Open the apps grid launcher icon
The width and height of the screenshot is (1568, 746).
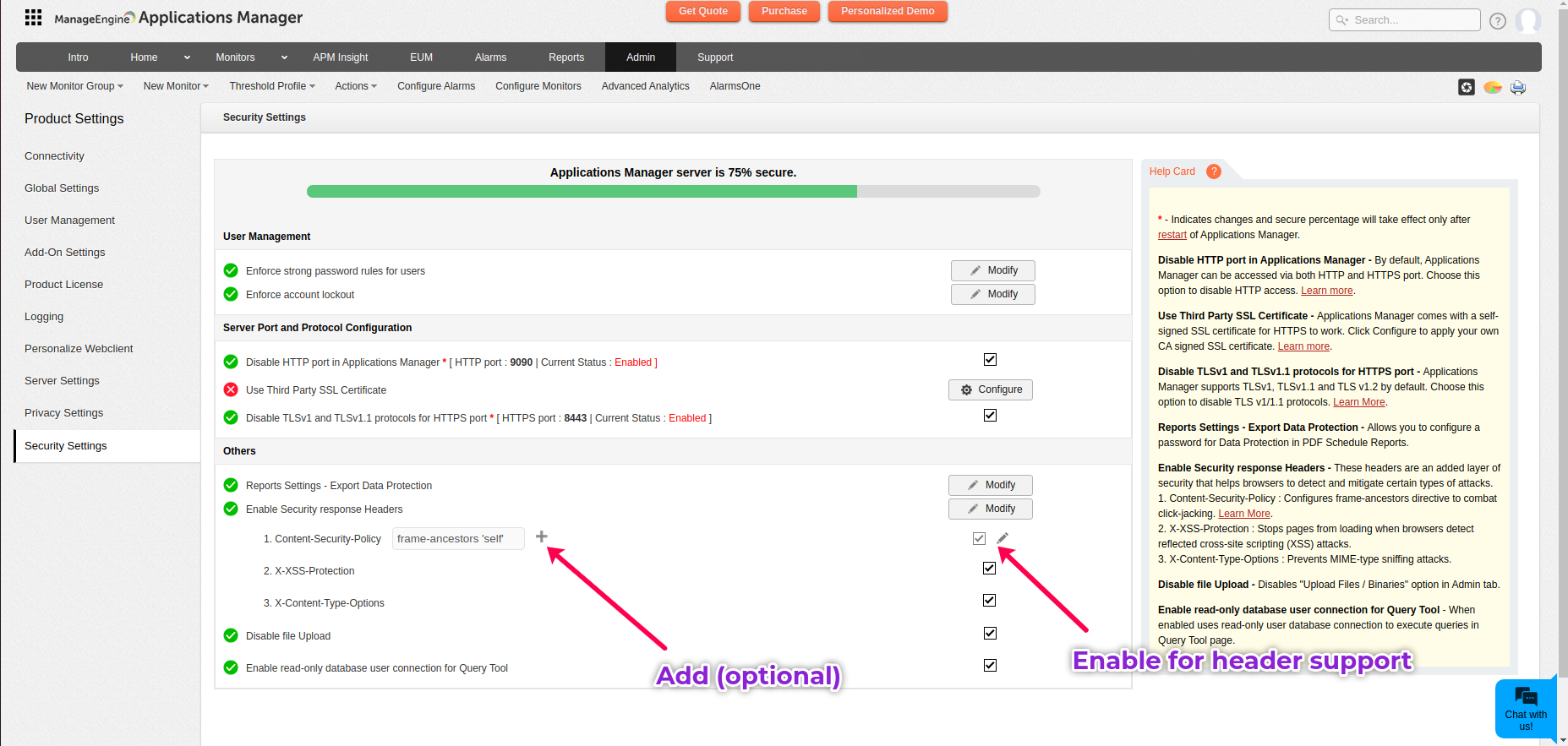click(x=33, y=17)
